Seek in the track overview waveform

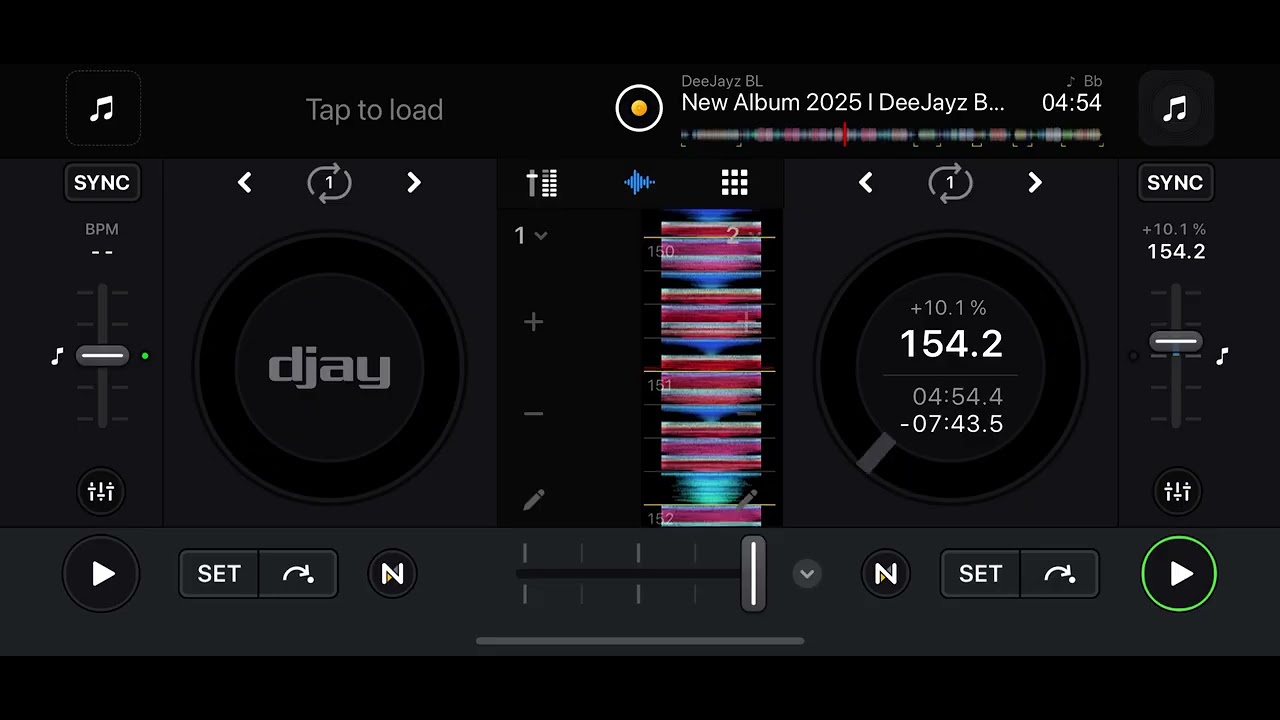[891, 135]
